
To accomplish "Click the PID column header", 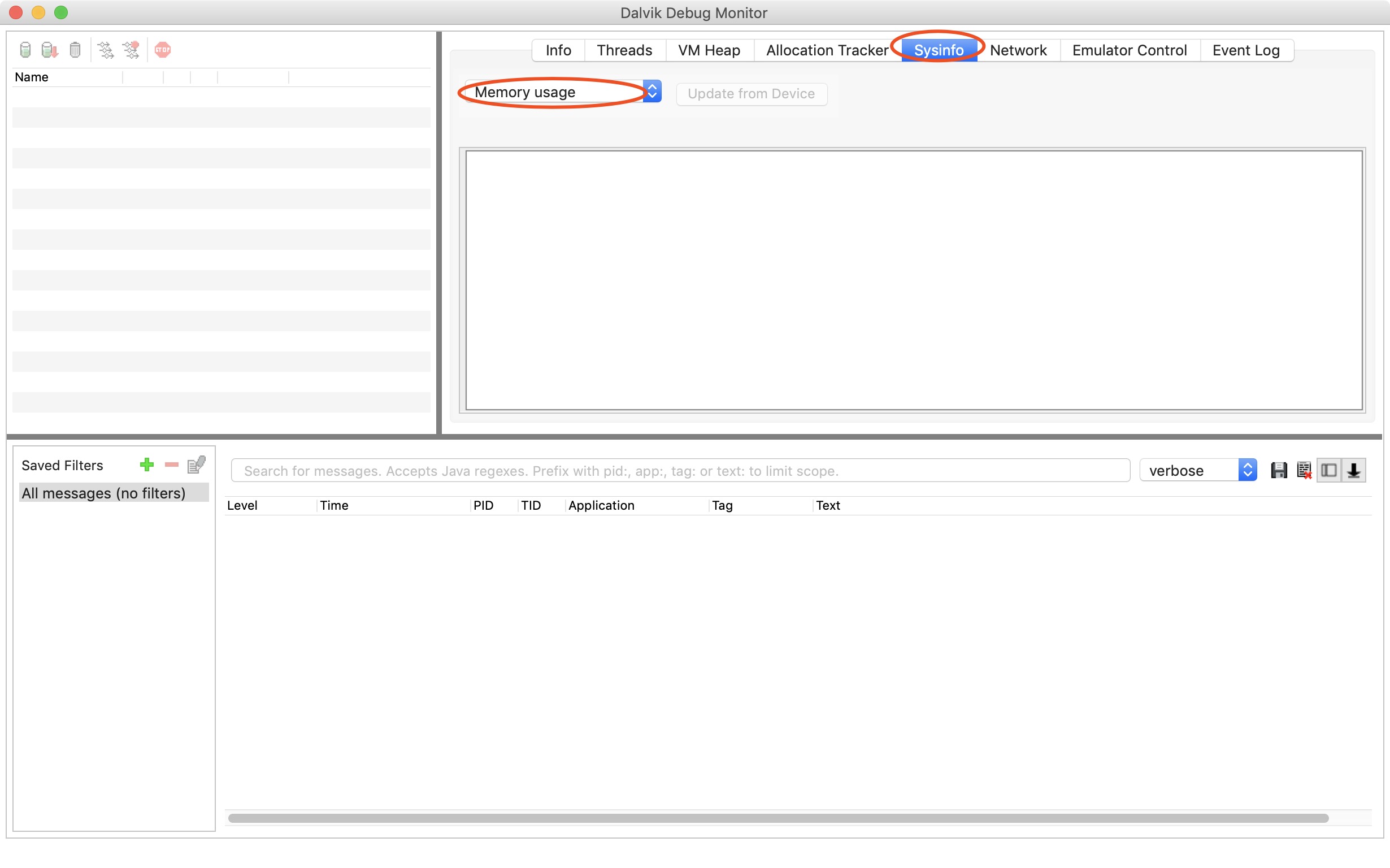I will pyautogui.click(x=494, y=505).
